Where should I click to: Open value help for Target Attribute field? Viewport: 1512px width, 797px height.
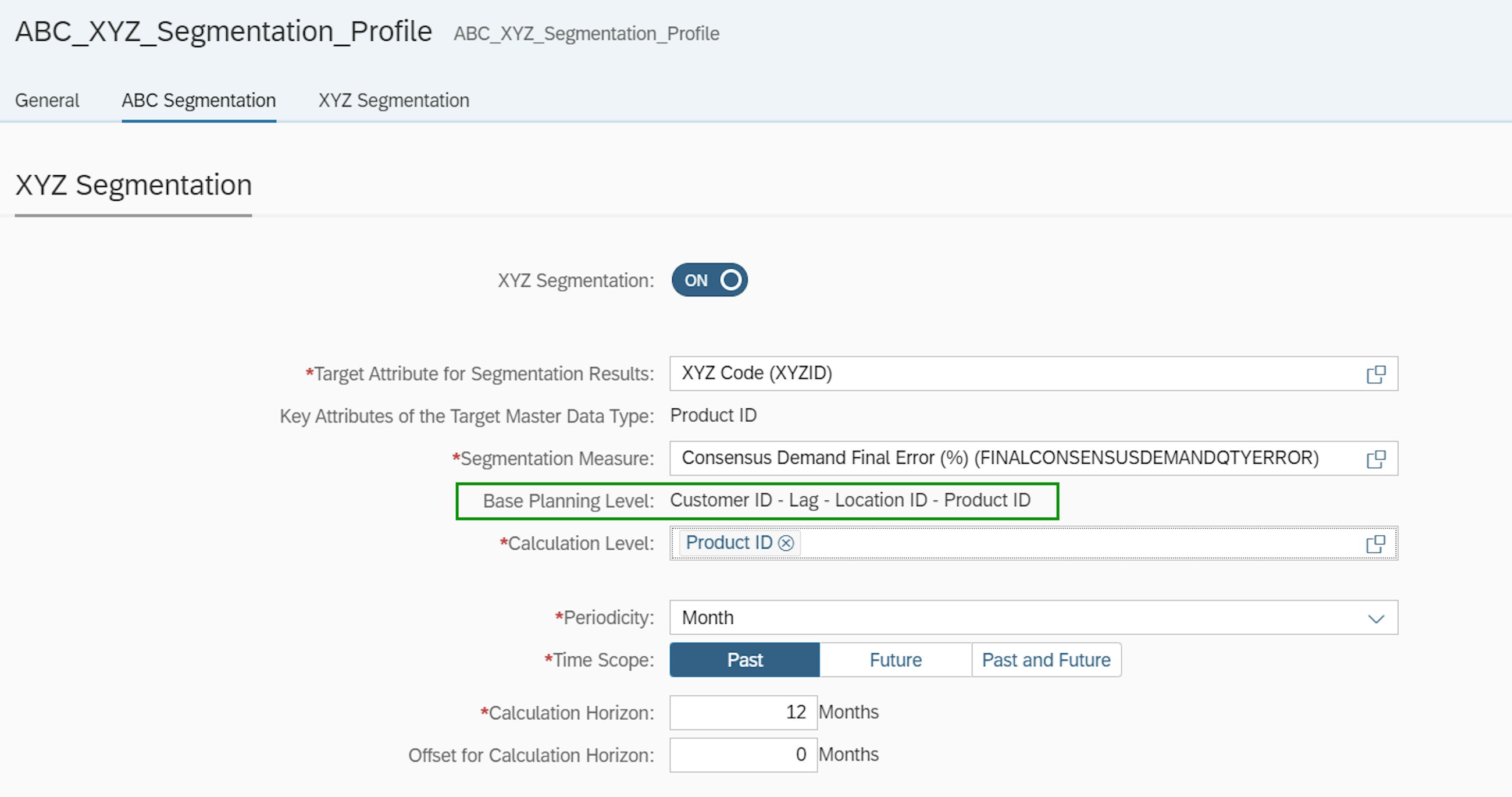tap(1377, 373)
